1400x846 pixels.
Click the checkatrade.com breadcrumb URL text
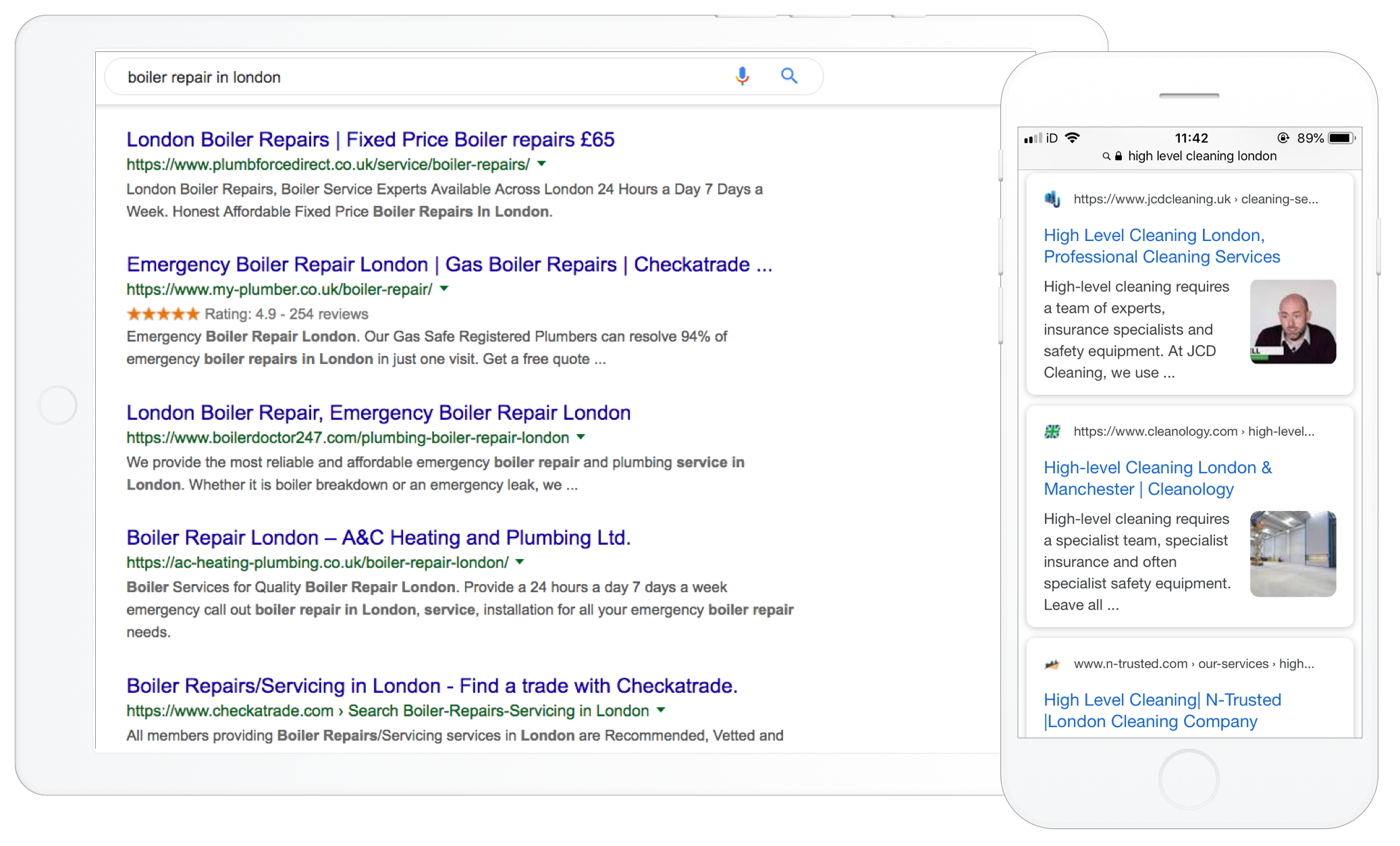point(387,711)
